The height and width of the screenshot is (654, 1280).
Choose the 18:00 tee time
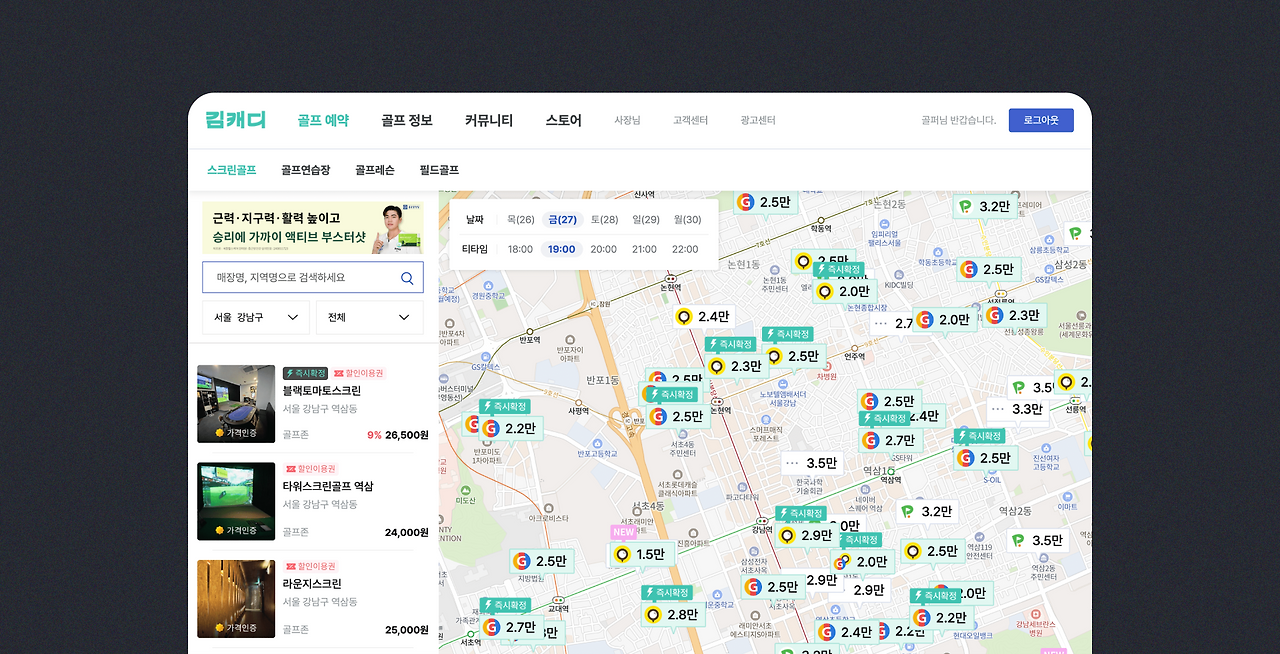pos(520,249)
